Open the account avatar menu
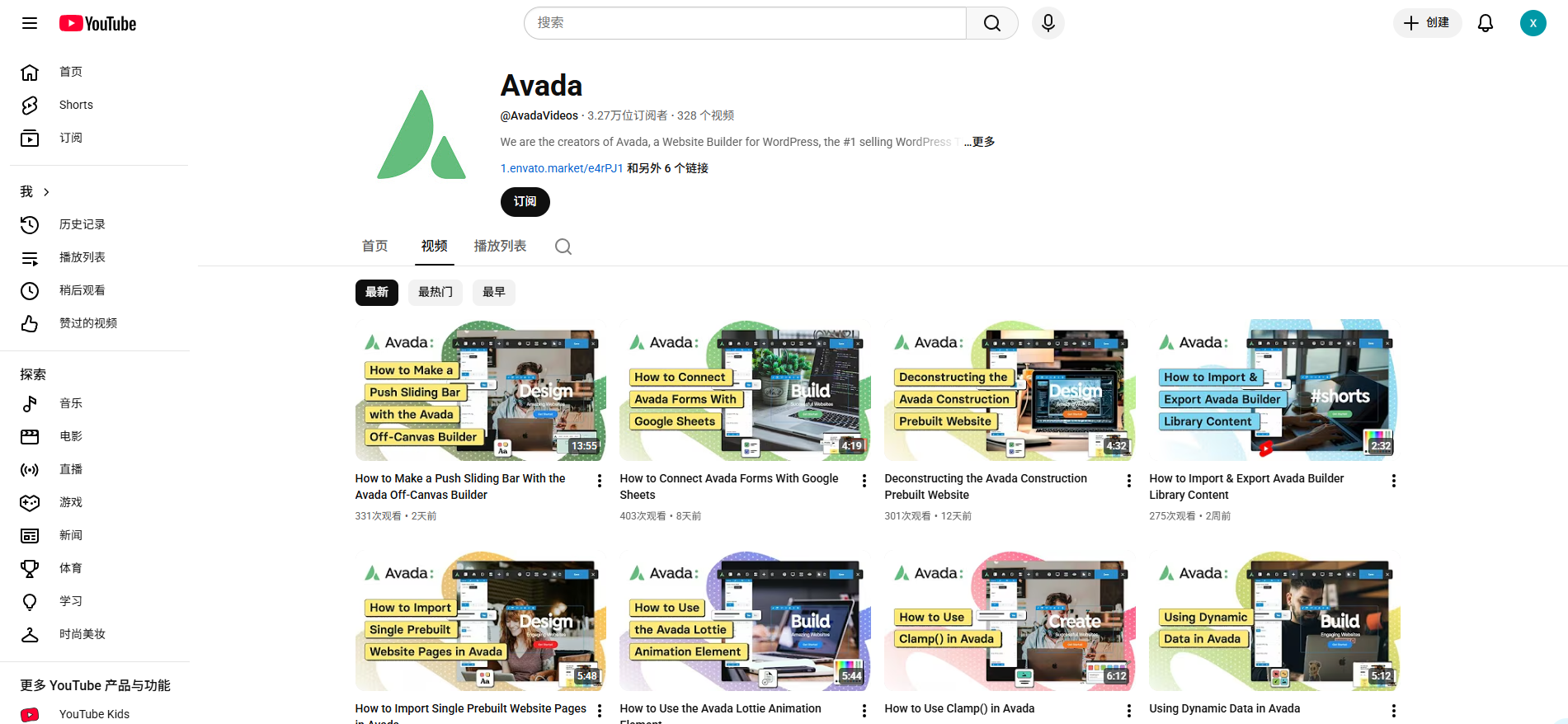 coord(1533,23)
